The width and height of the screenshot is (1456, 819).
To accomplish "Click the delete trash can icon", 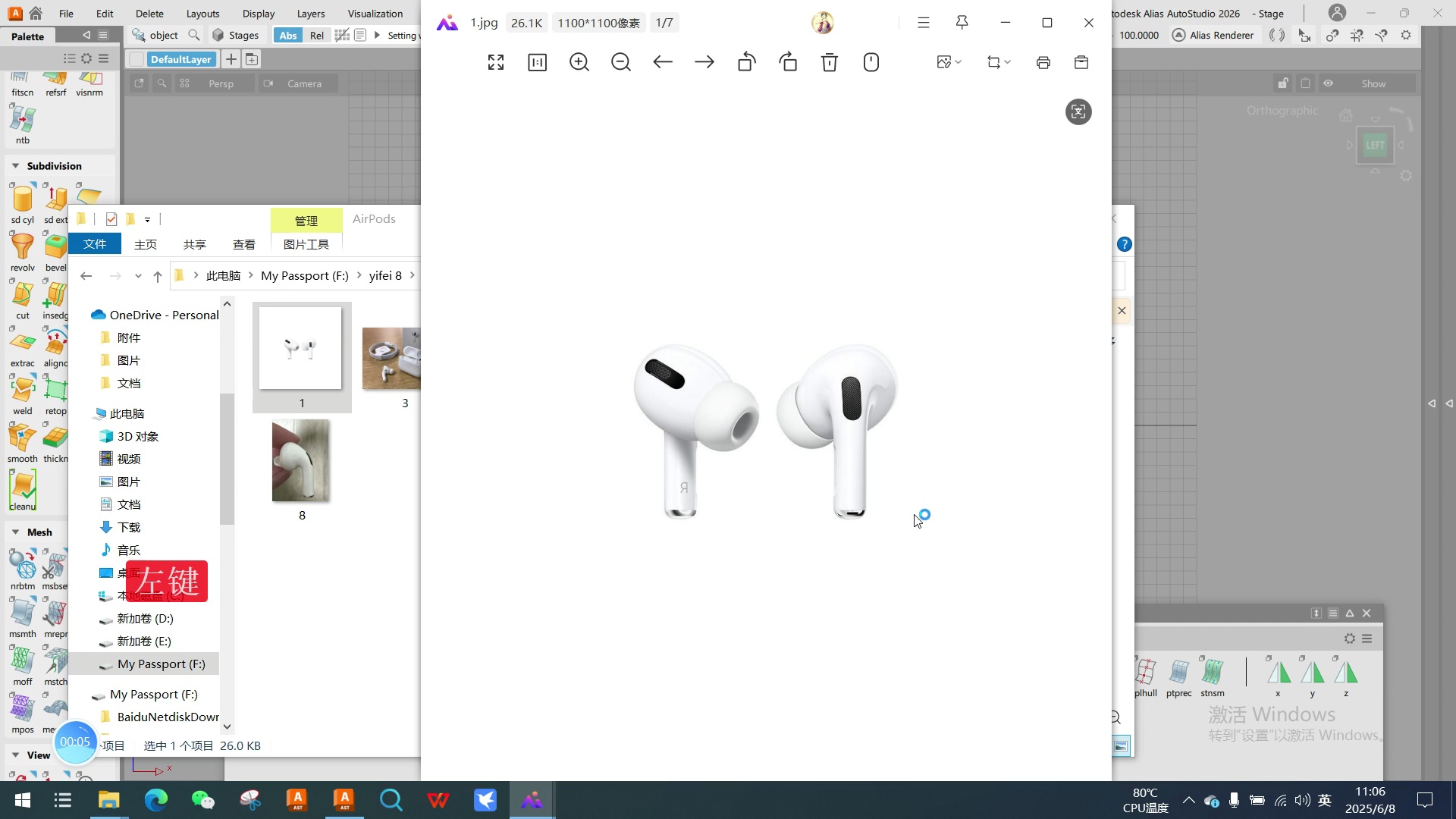I will point(829,62).
